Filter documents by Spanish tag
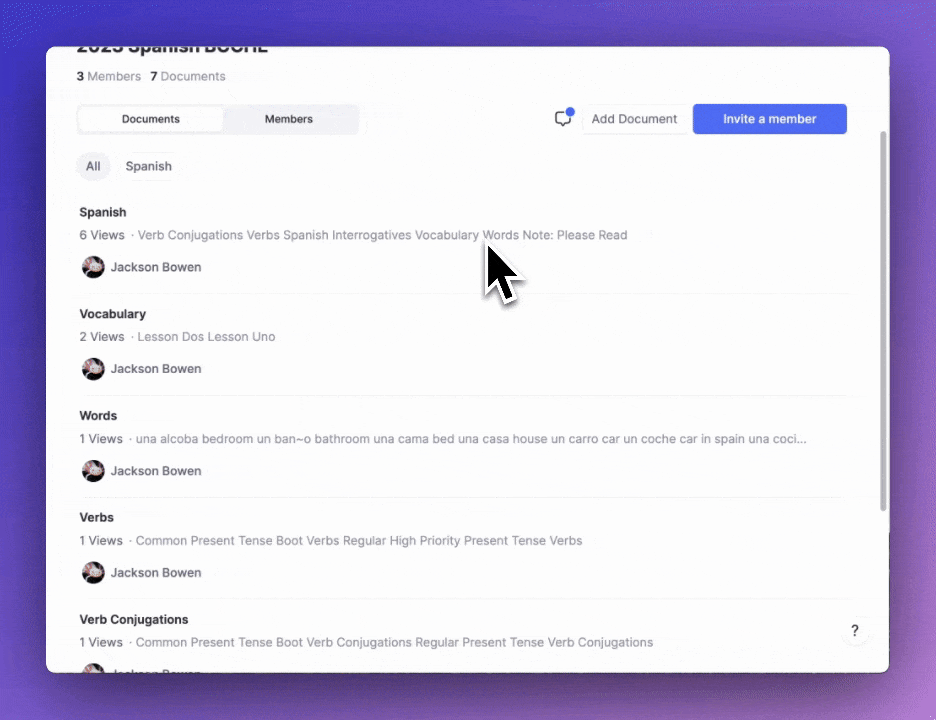Image resolution: width=936 pixels, height=720 pixels. (148, 167)
